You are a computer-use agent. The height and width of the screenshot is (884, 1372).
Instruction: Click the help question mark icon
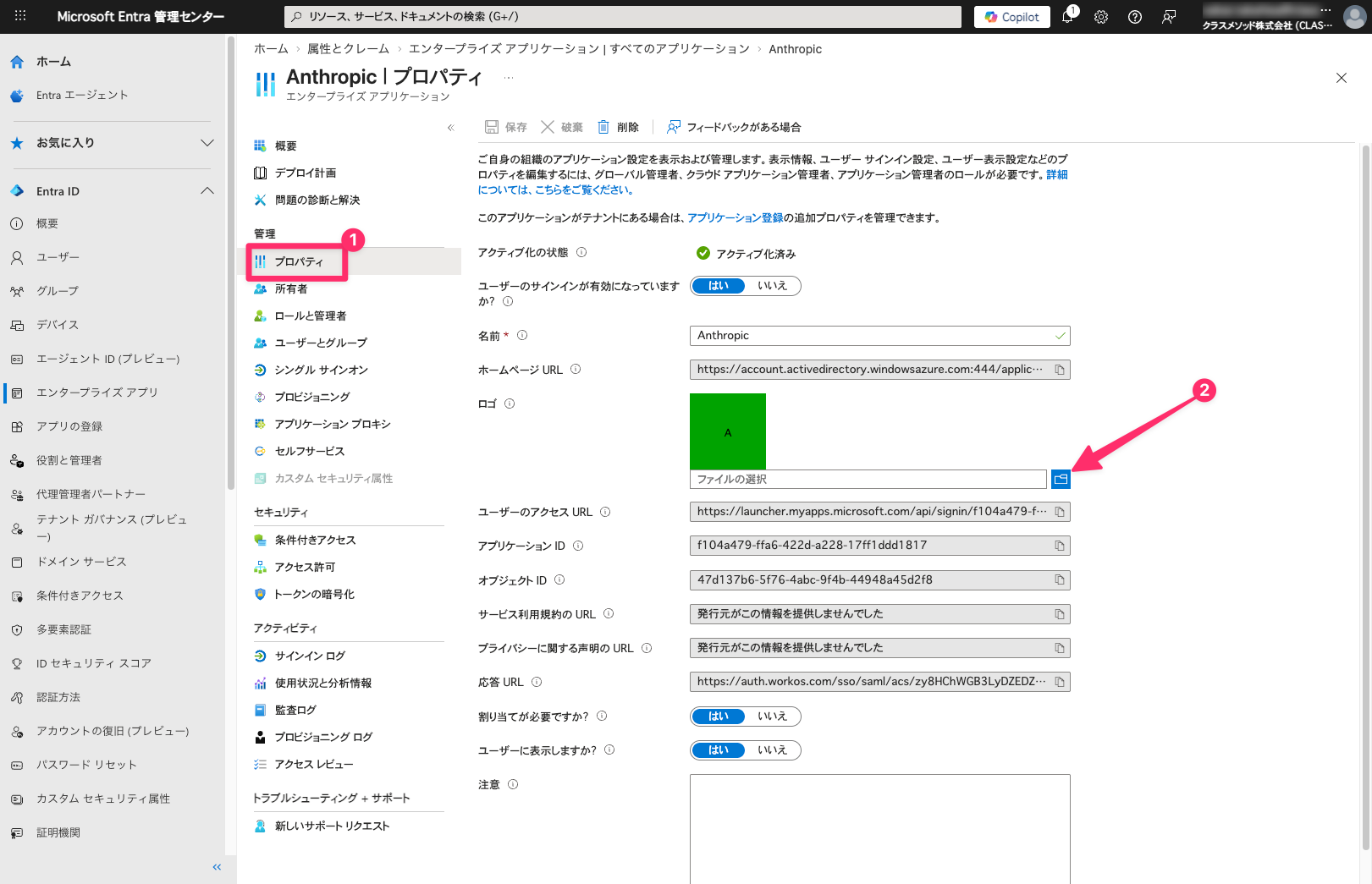(1135, 17)
